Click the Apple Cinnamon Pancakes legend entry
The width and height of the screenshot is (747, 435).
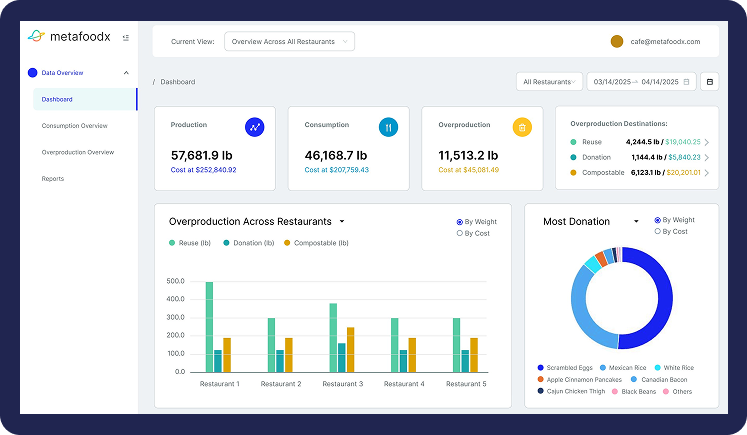(x=579, y=380)
